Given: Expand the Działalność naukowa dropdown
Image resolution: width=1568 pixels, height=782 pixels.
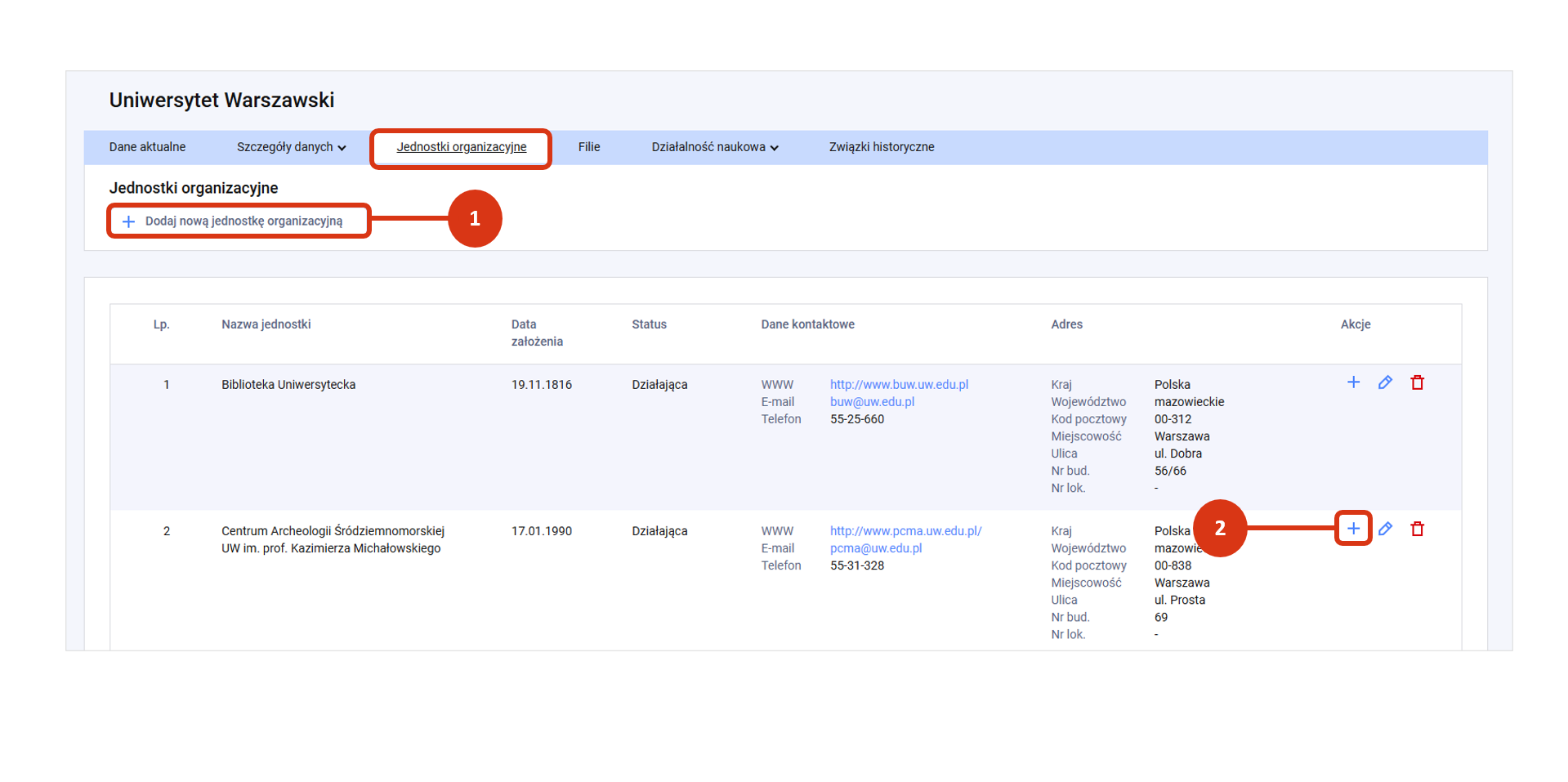Looking at the screenshot, I should [x=714, y=147].
